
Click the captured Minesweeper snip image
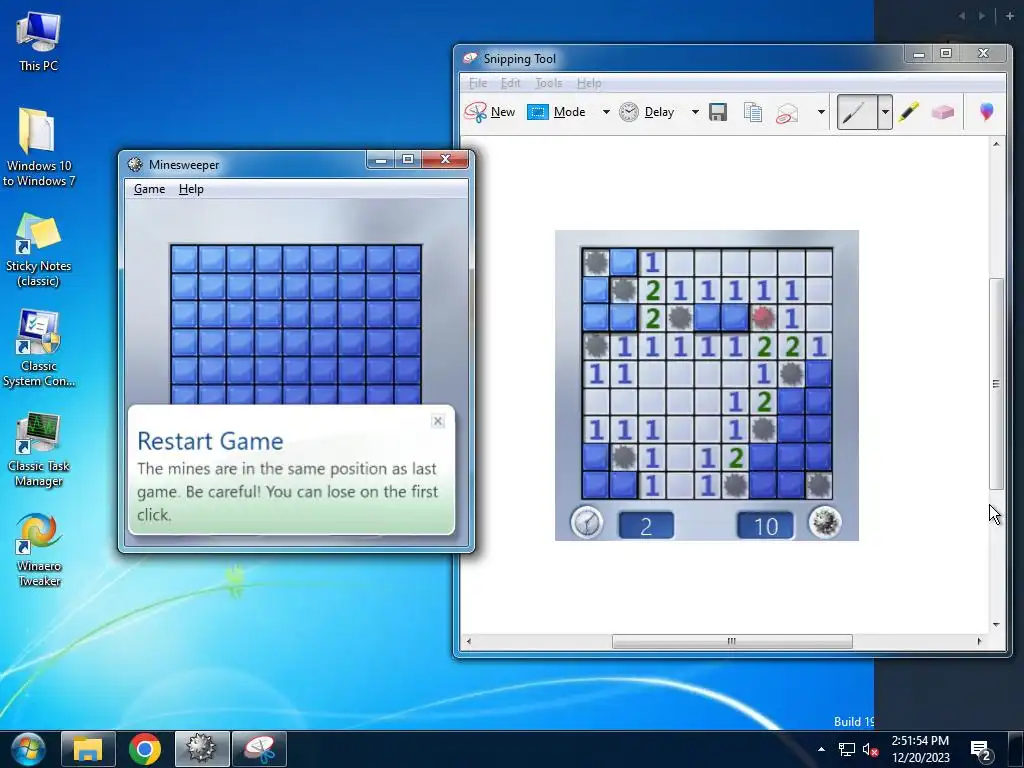[x=707, y=385]
